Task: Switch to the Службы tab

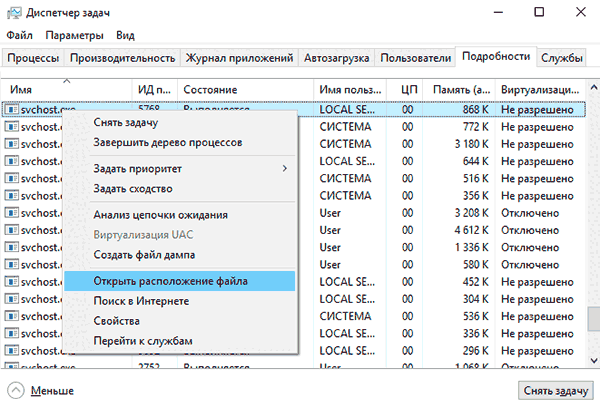Action: [561, 58]
